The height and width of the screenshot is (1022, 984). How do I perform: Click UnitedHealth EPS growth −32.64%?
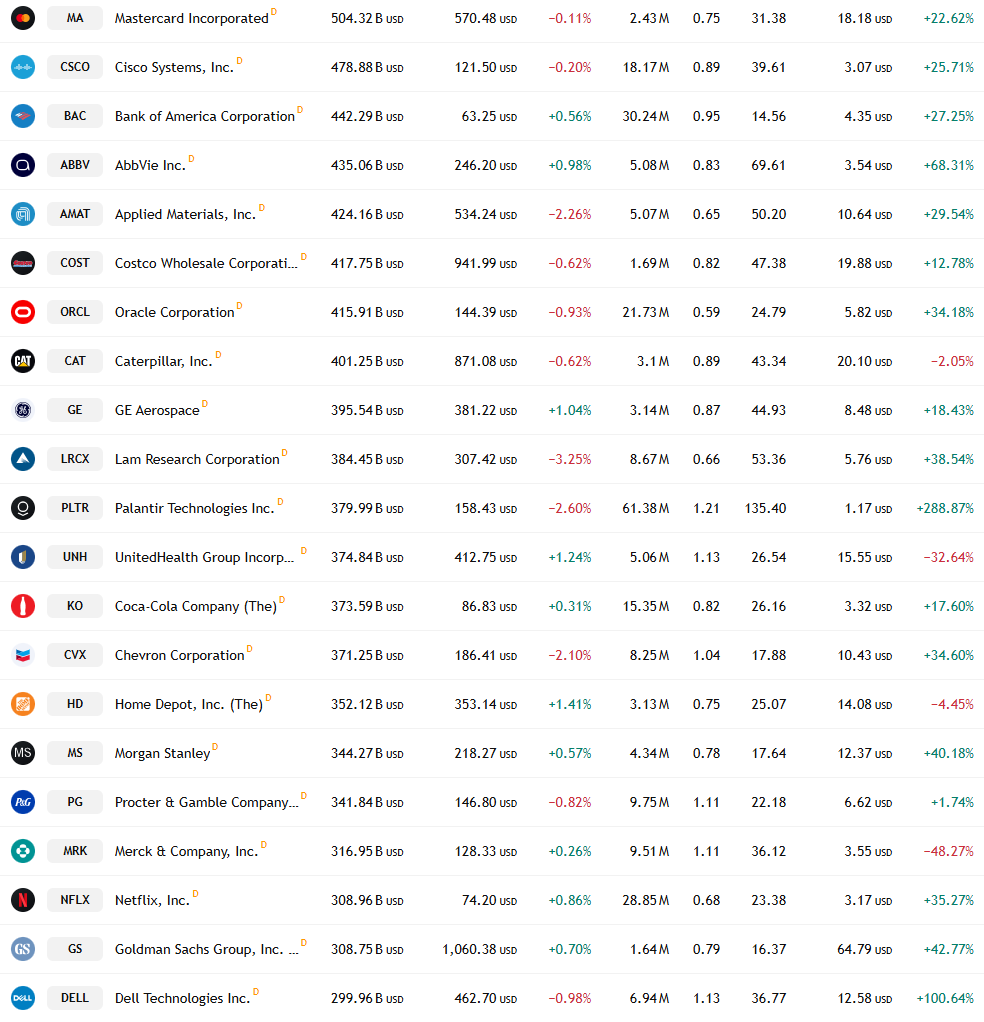pos(948,557)
